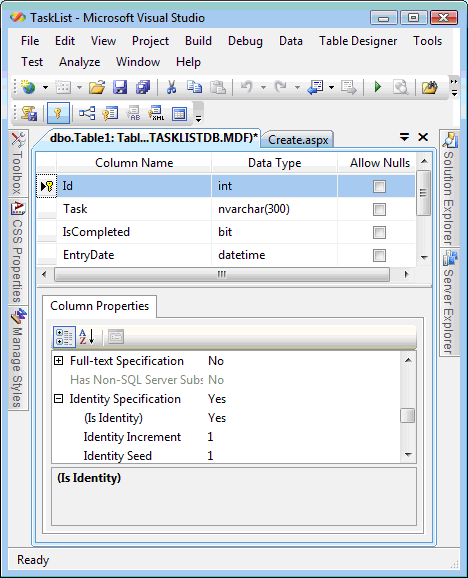Viewport: 468px width, 578px height.
Task: Click the Paste clipboard icon
Action: coord(218,87)
